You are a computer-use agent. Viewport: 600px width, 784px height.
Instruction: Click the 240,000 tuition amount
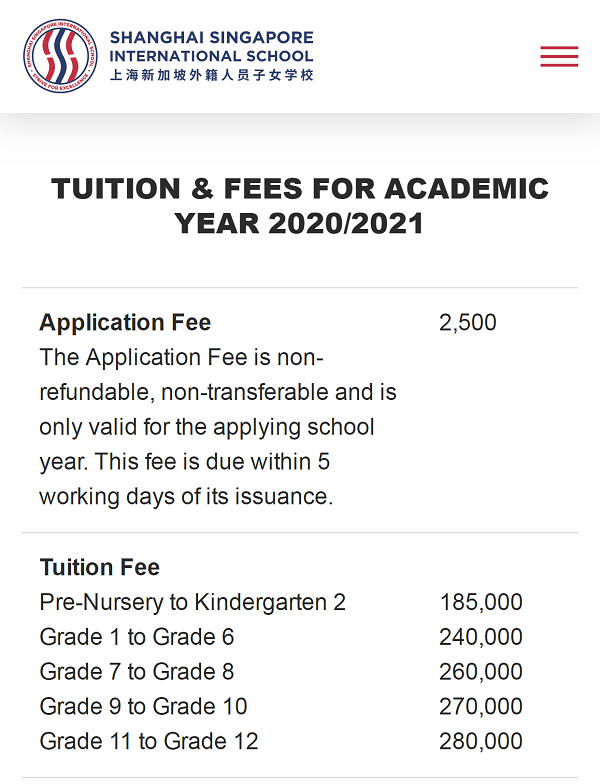pyautogui.click(x=481, y=637)
